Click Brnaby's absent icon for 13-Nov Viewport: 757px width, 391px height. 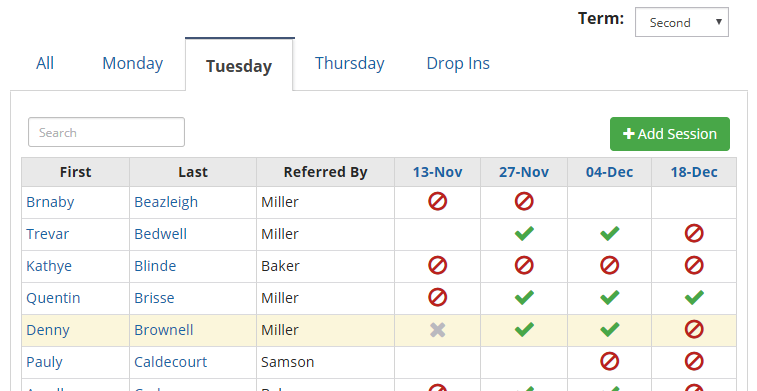pyautogui.click(x=437, y=201)
